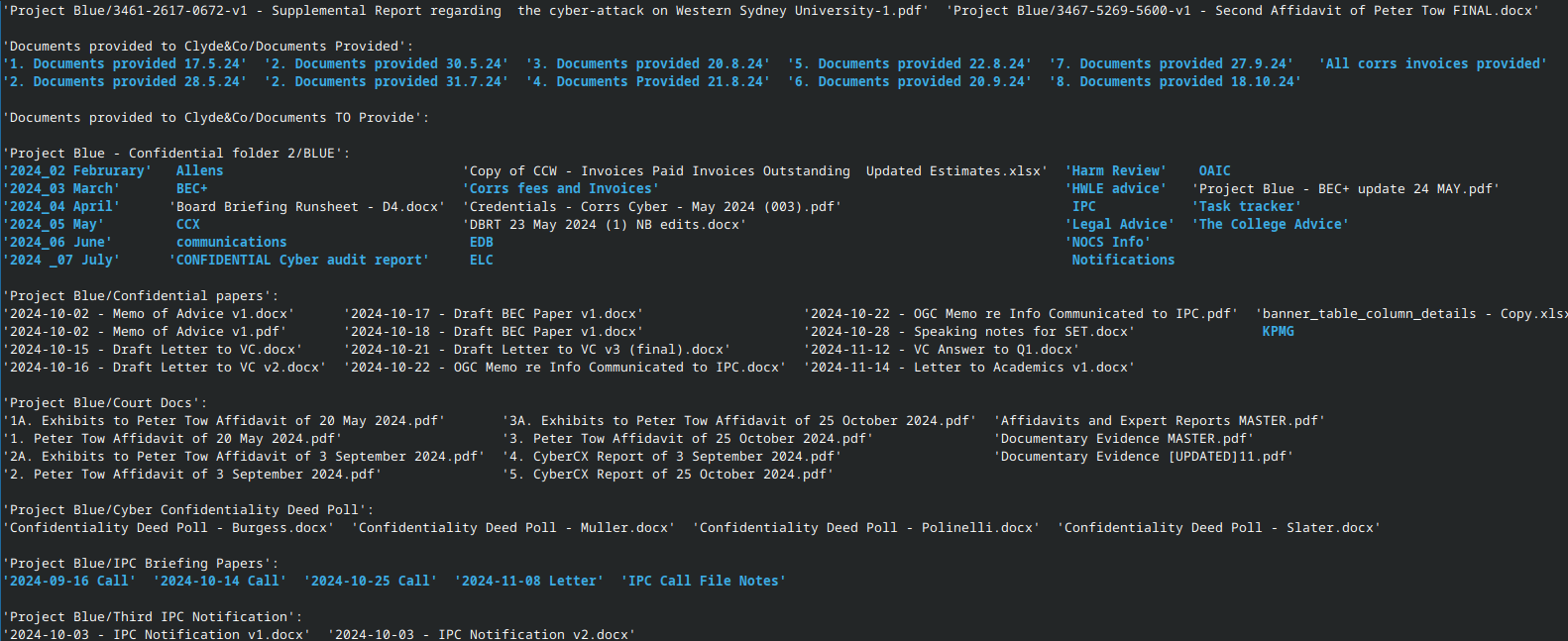The image size is (1568, 641).
Task: Click 'Documentary Evidence [UPDATED]11.pdf'
Action: coord(1144,456)
